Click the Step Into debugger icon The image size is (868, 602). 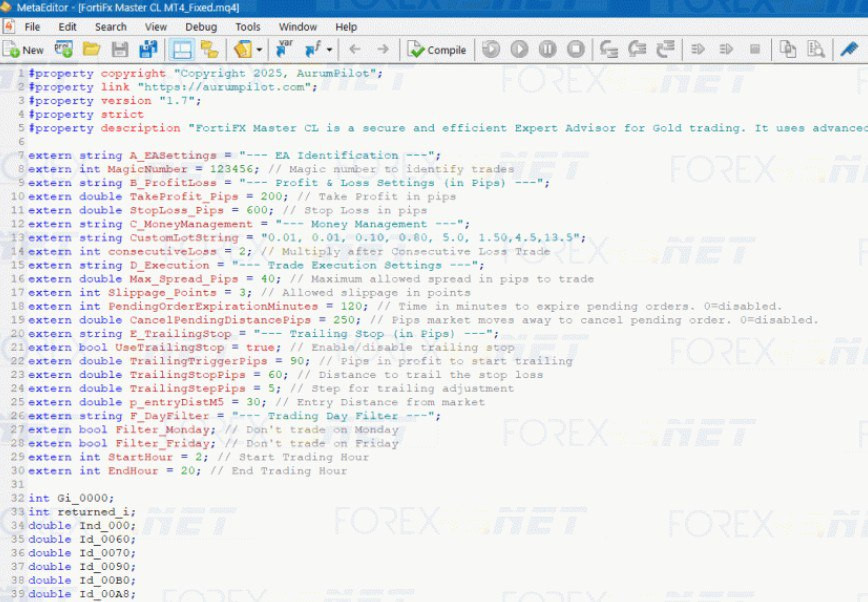608,49
